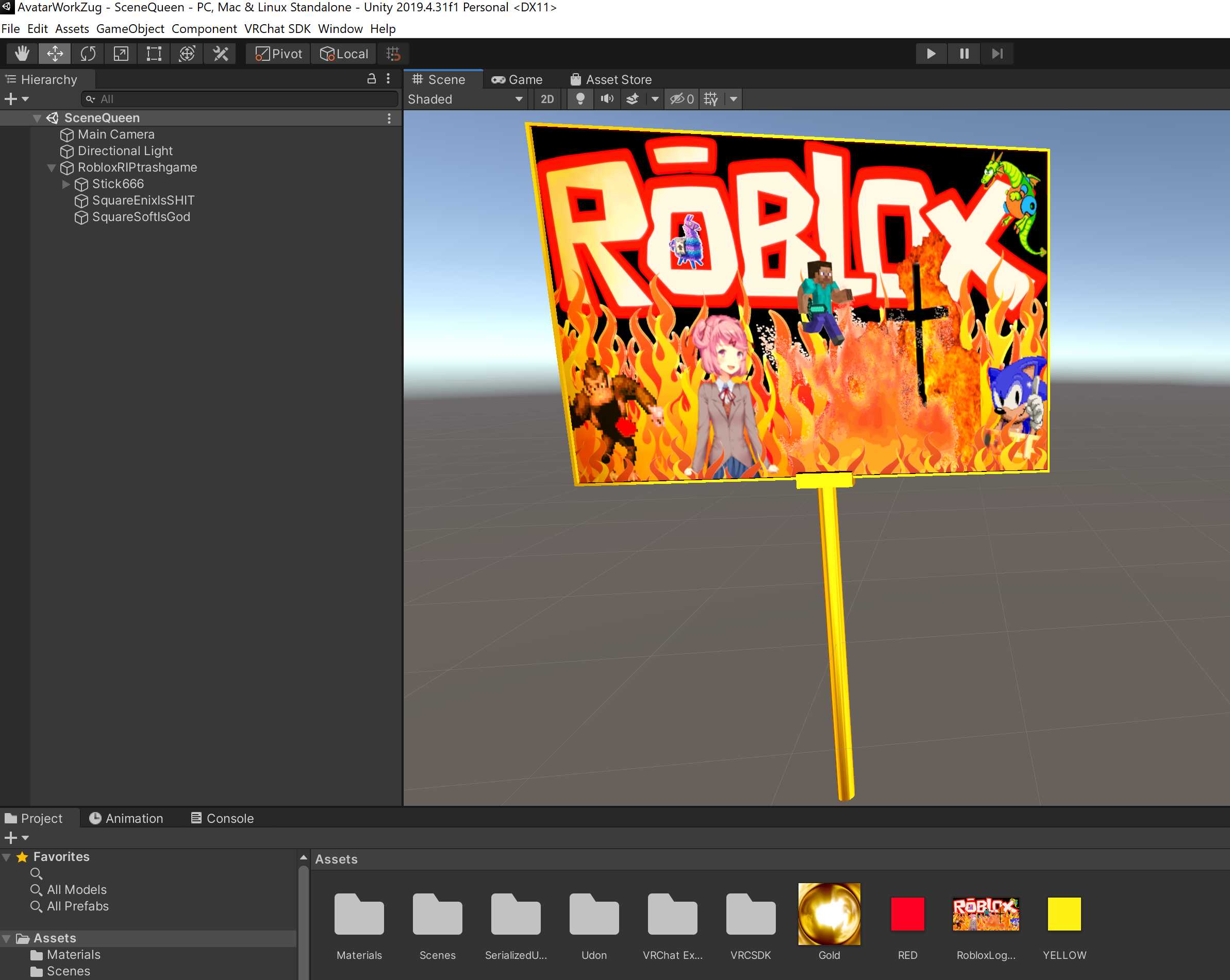The height and width of the screenshot is (980, 1230).
Task: Select the combined Transform tool
Action: coord(187,54)
